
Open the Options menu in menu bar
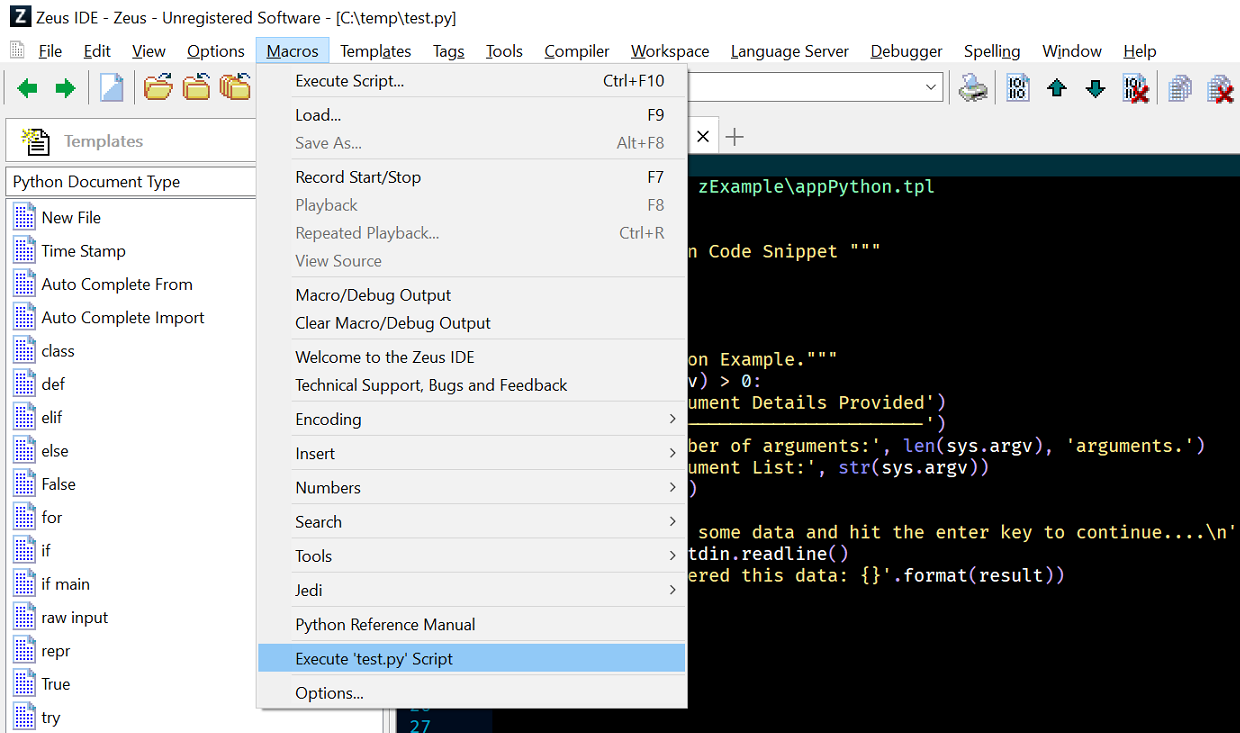pyautogui.click(x=216, y=51)
